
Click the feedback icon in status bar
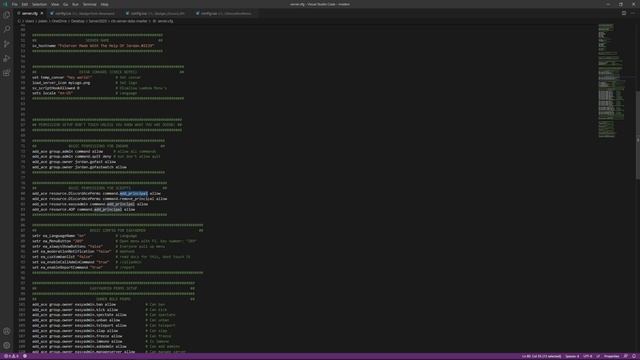[x=626, y=356]
